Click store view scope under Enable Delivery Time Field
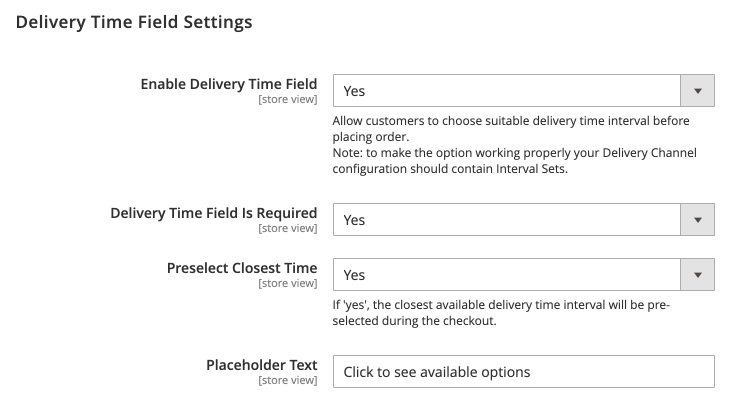The width and height of the screenshot is (731, 400). pos(288,100)
